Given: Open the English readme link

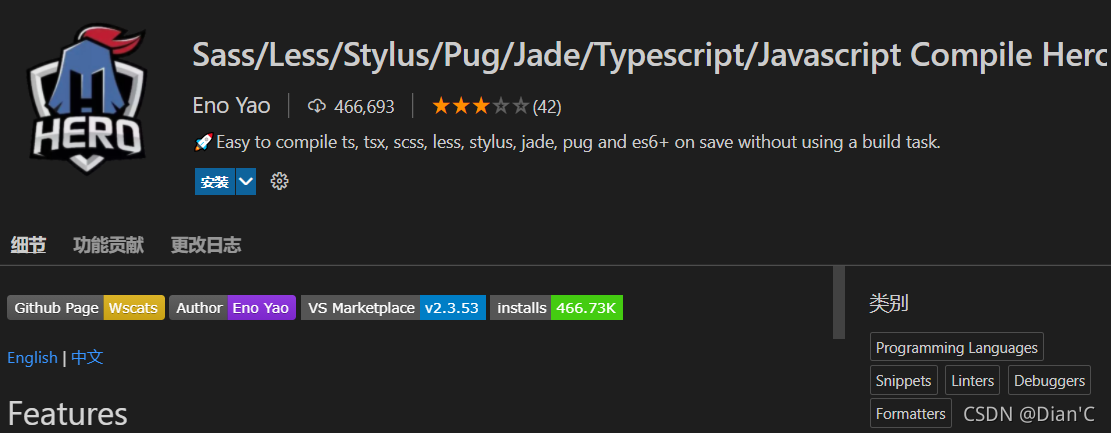Looking at the screenshot, I should click(33, 357).
